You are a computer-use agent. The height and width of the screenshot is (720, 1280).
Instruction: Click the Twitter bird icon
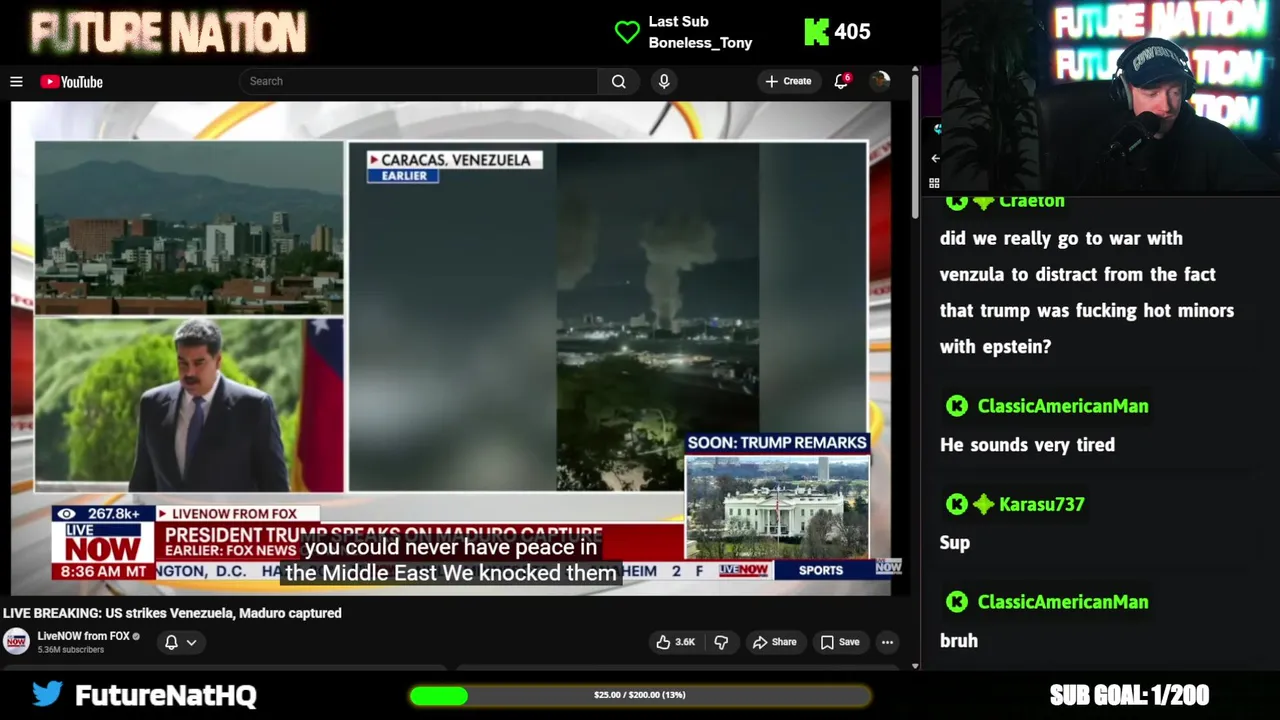point(47,693)
